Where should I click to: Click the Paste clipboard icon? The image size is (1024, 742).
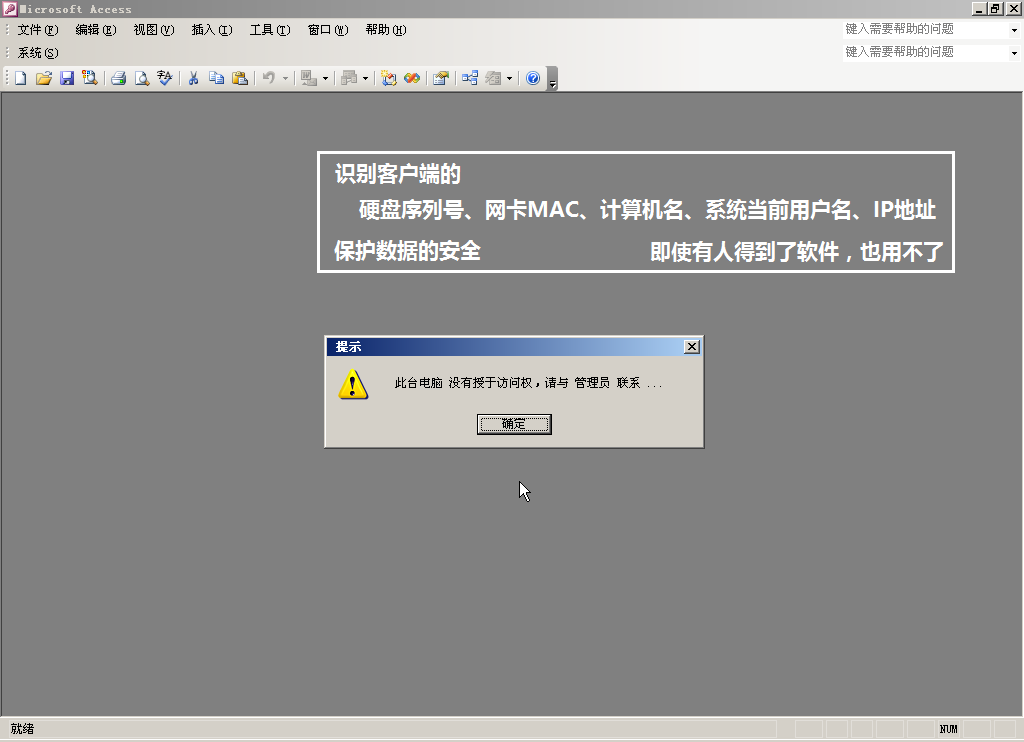[240, 78]
